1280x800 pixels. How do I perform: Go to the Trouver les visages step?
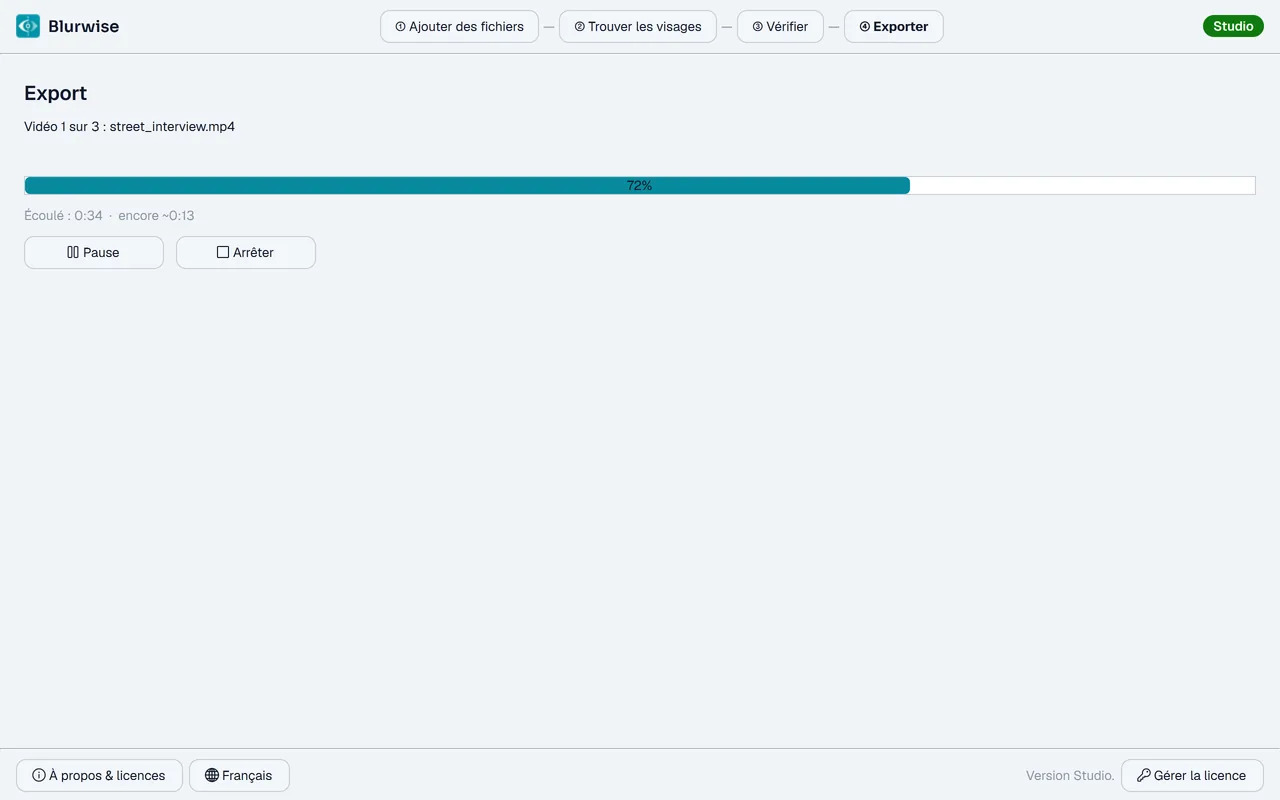638,27
